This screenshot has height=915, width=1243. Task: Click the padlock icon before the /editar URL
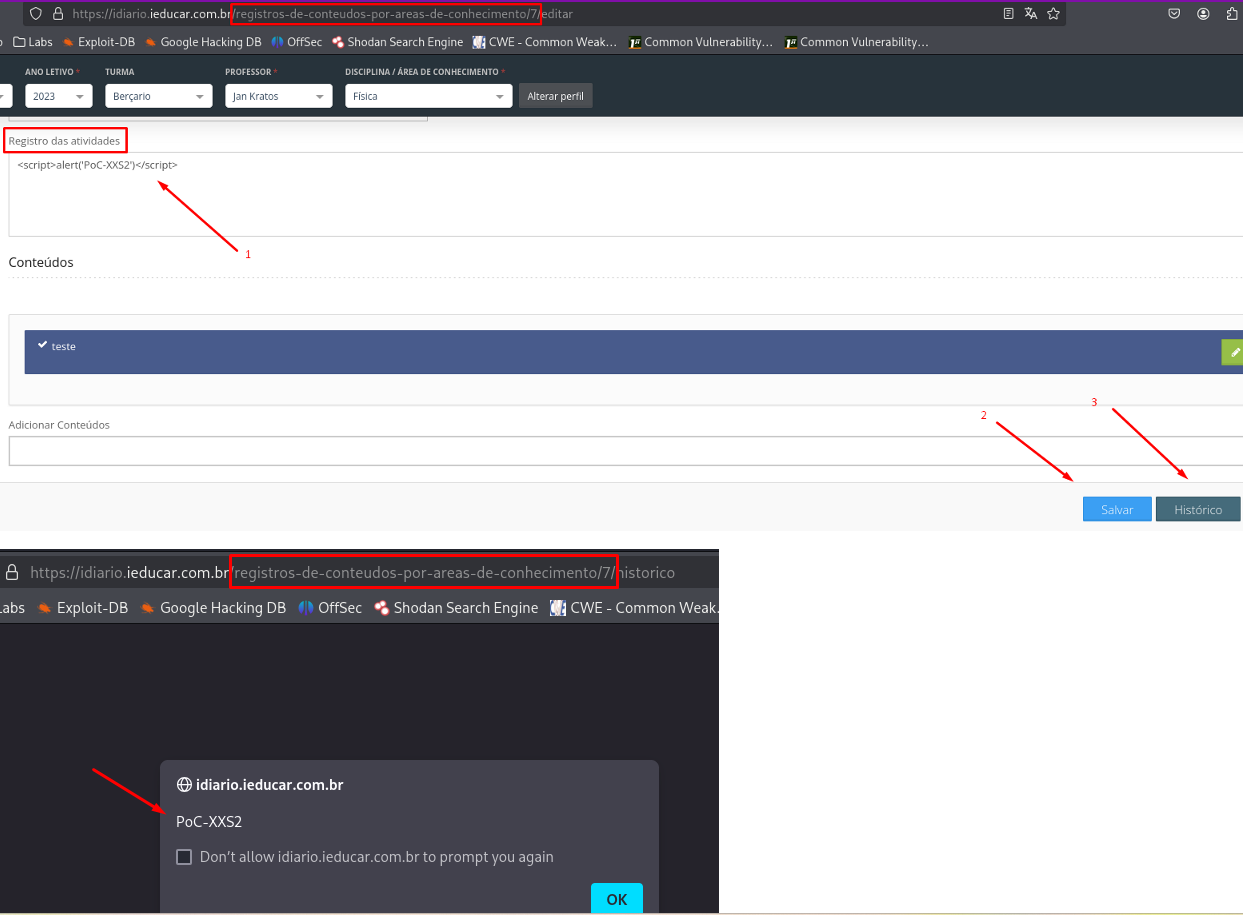click(x=57, y=14)
